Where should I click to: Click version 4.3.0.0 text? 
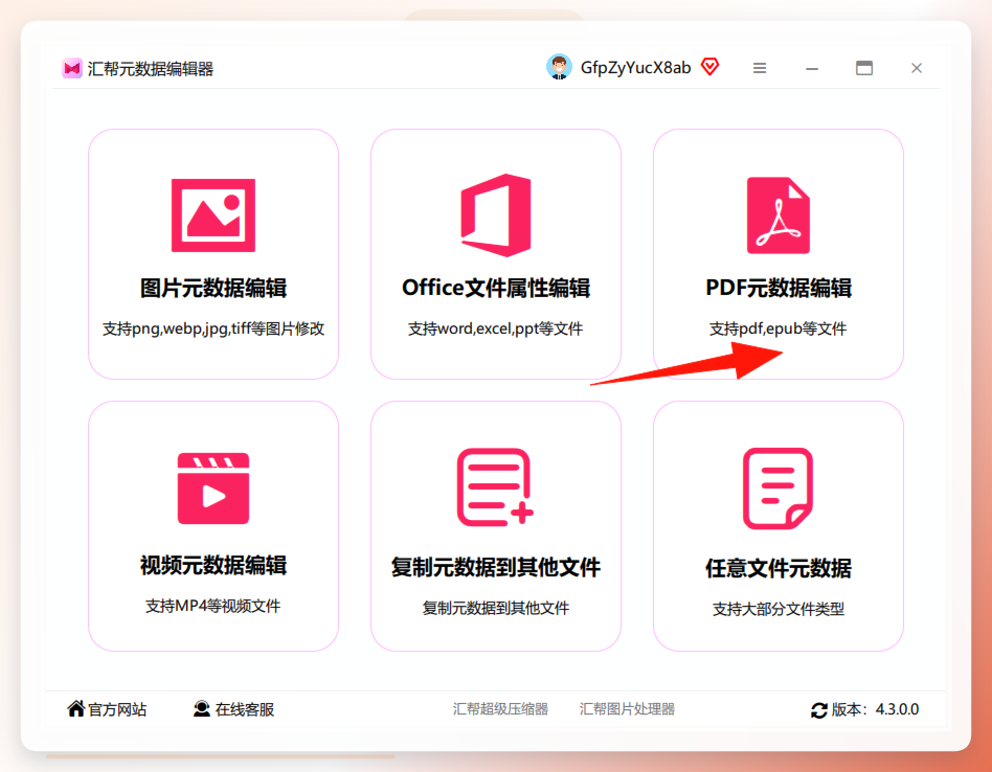897,709
